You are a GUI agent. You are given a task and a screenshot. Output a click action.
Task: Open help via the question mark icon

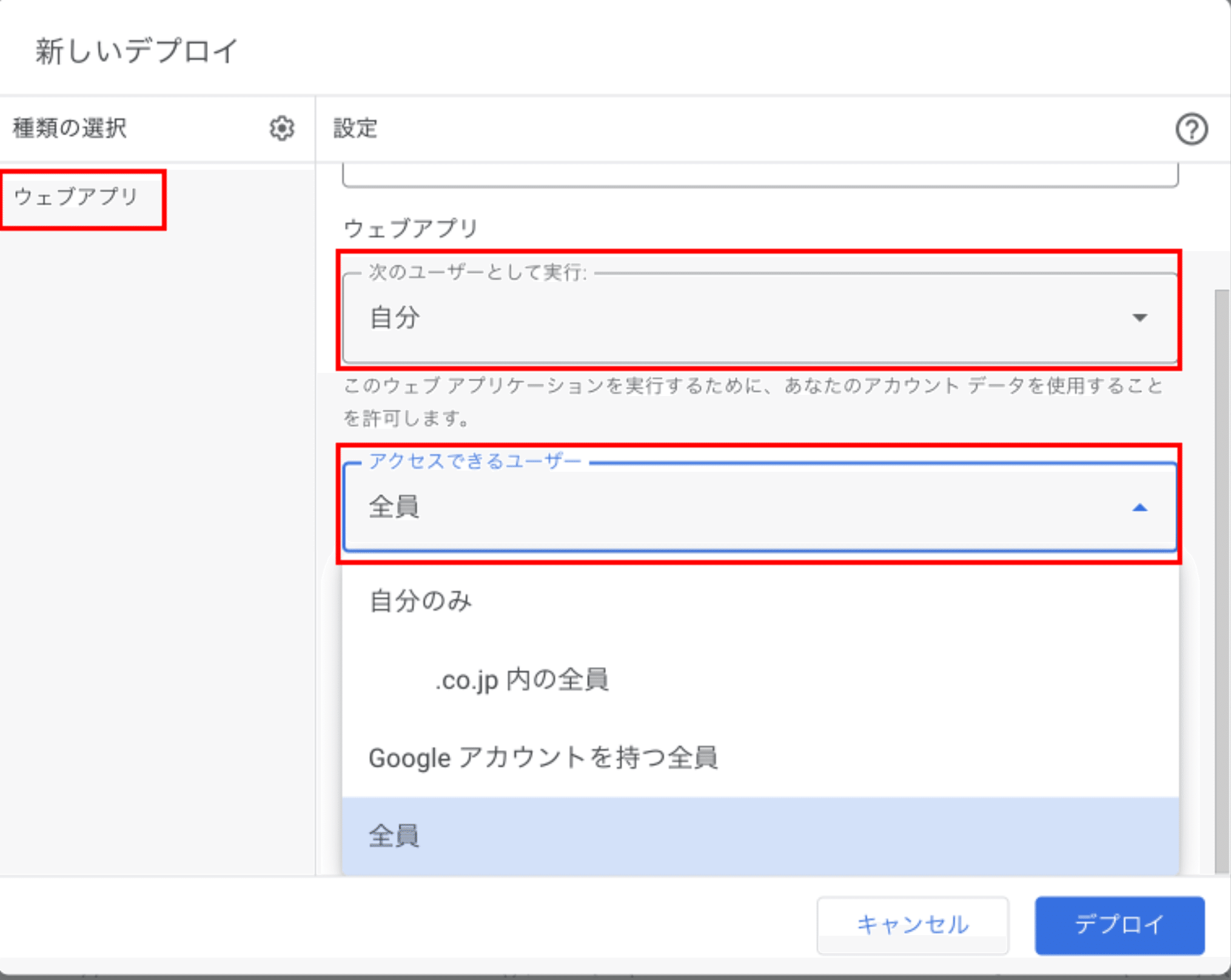click(x=1191, y=129)
